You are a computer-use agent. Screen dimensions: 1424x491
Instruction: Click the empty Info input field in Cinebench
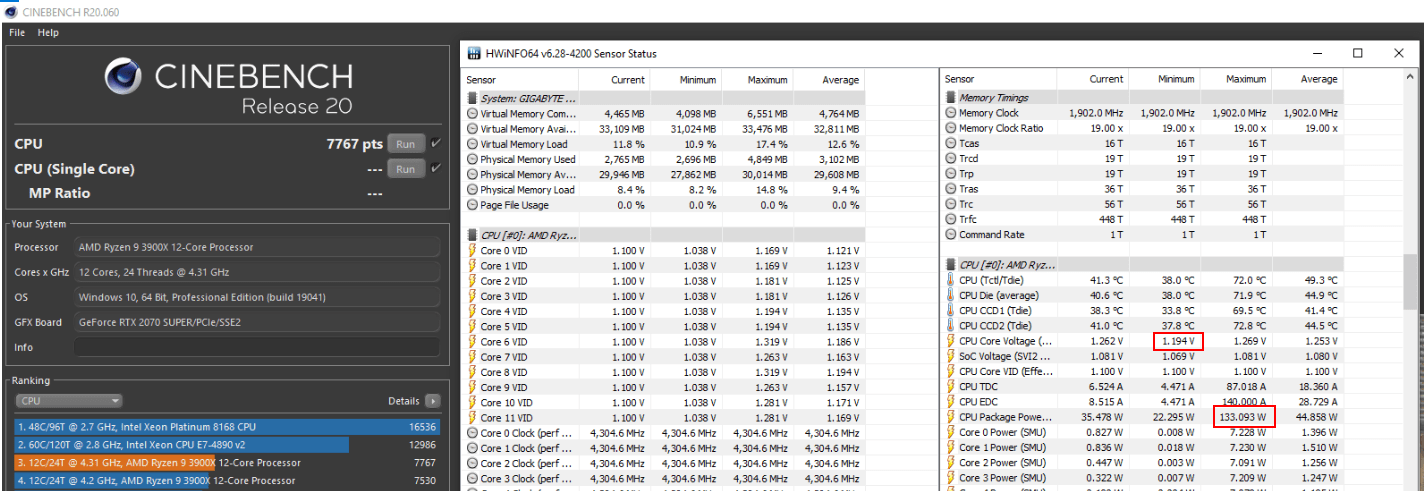(x=256, y=347)
